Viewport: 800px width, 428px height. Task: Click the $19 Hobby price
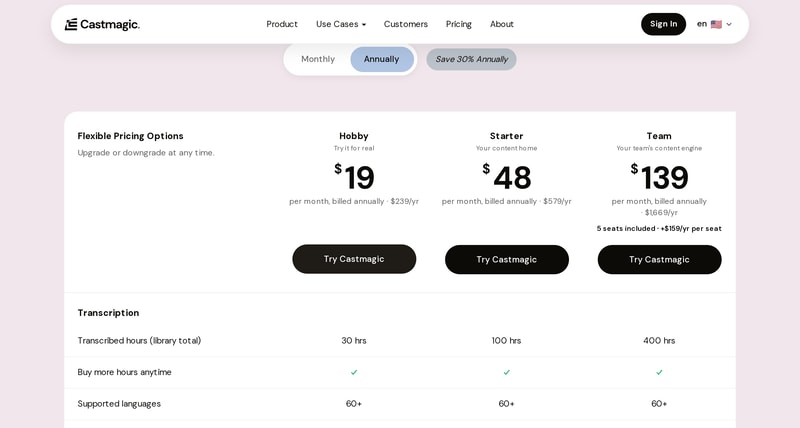(x=354, y=177)
